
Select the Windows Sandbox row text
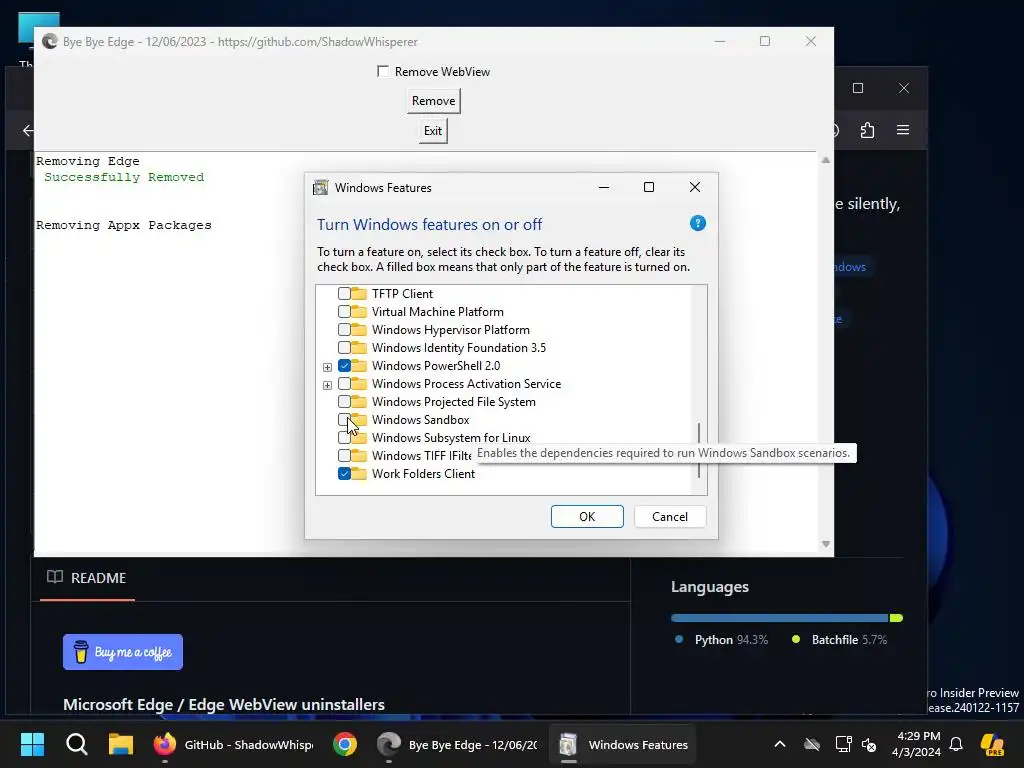(x=421, y=420)
